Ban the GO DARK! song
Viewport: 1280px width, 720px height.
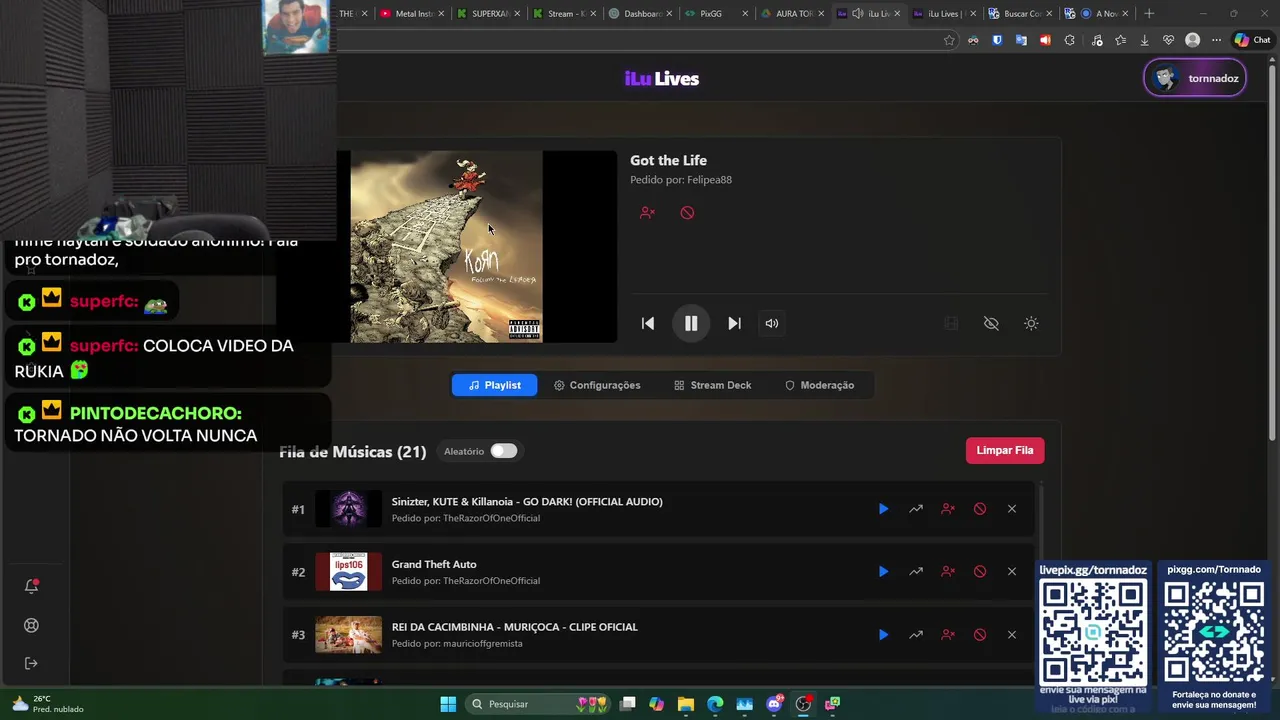980,509
